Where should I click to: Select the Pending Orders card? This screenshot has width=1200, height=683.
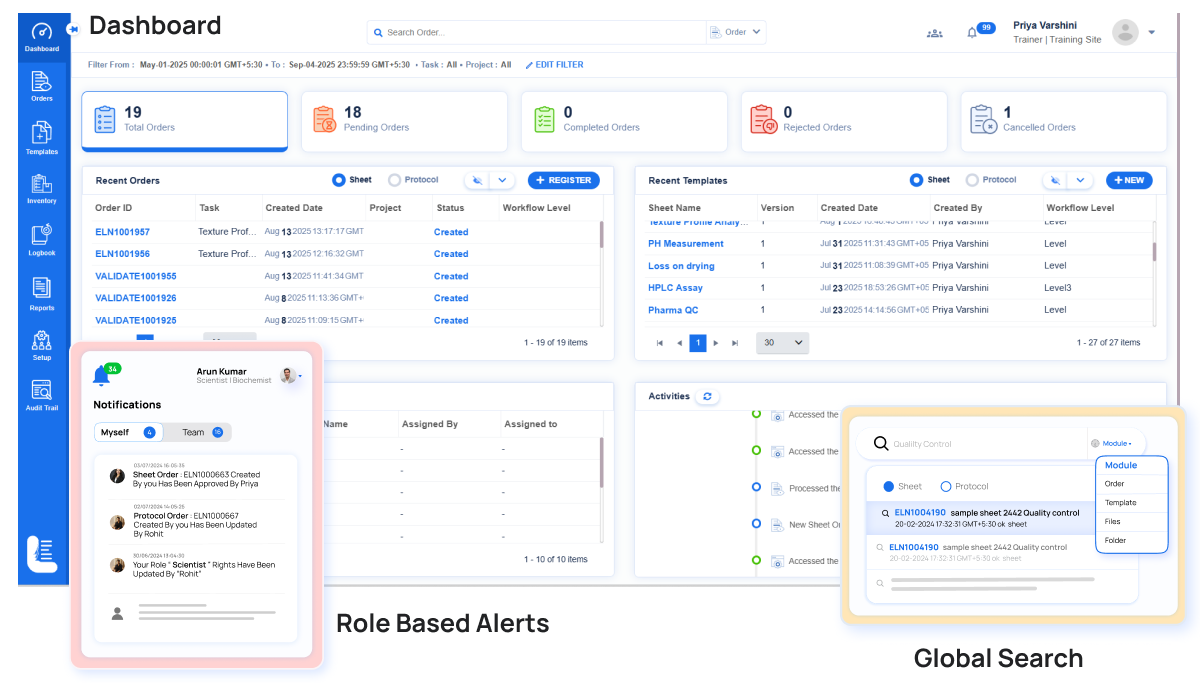(404, 121)
